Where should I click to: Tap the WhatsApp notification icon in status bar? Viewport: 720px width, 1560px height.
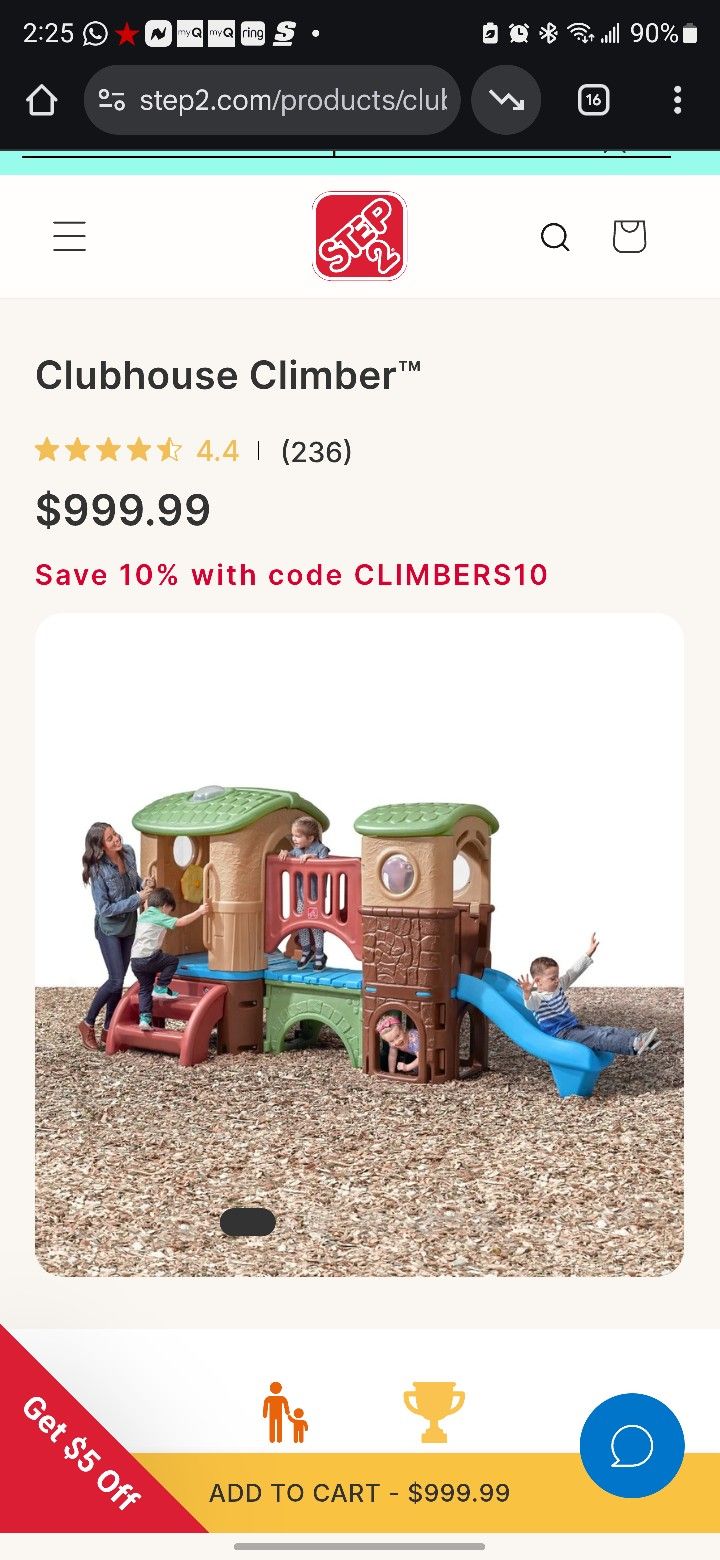coord(95,34)
